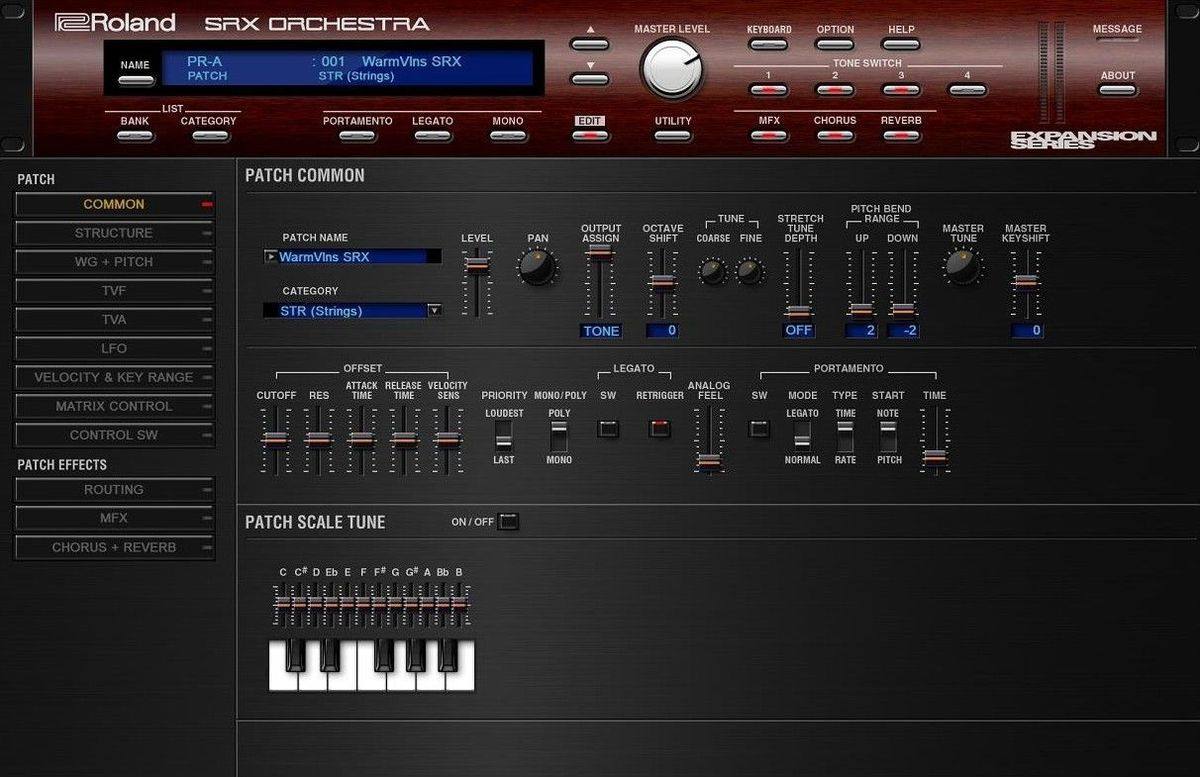Click the patch-select up arrow near the display

[589, 43]
